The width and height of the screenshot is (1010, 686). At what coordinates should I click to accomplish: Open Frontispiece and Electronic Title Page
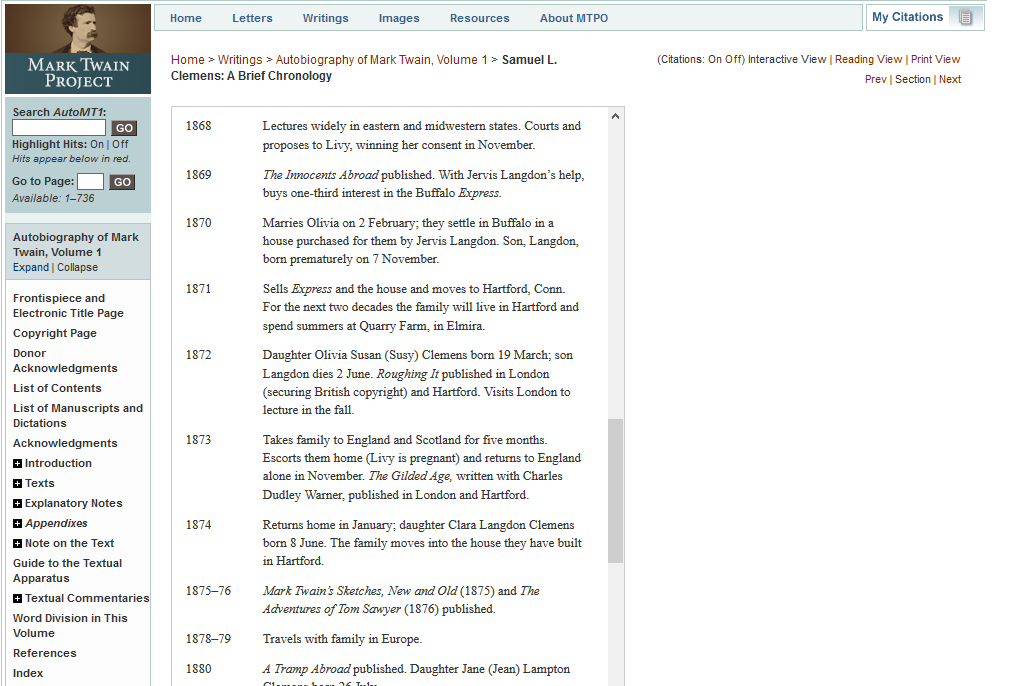coord(68,306)
